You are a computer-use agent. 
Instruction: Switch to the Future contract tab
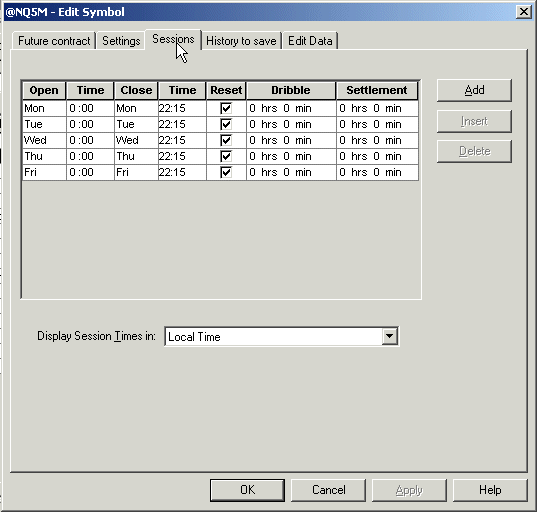coord(54,41)
